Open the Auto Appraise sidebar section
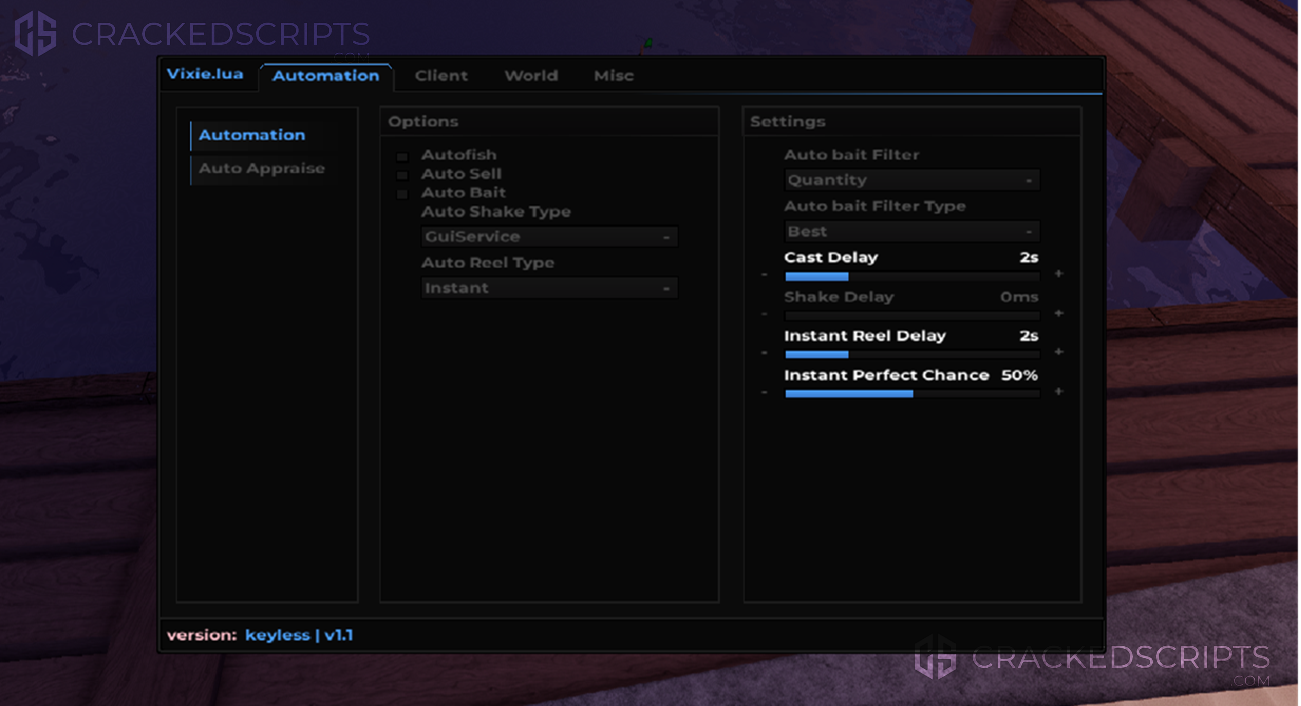The image size is (1301, 706). 261,169
